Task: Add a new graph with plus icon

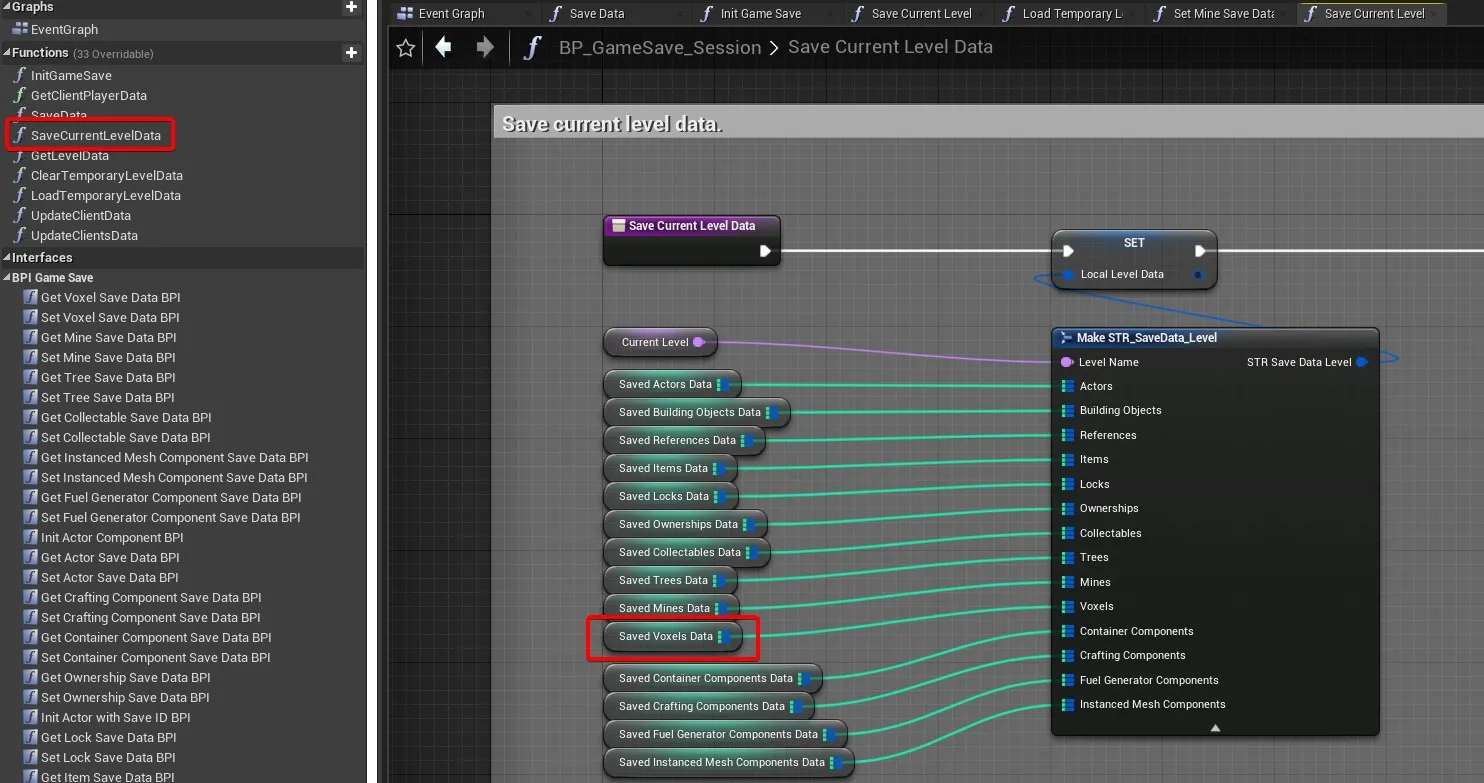Action: (x=351, y=7)
